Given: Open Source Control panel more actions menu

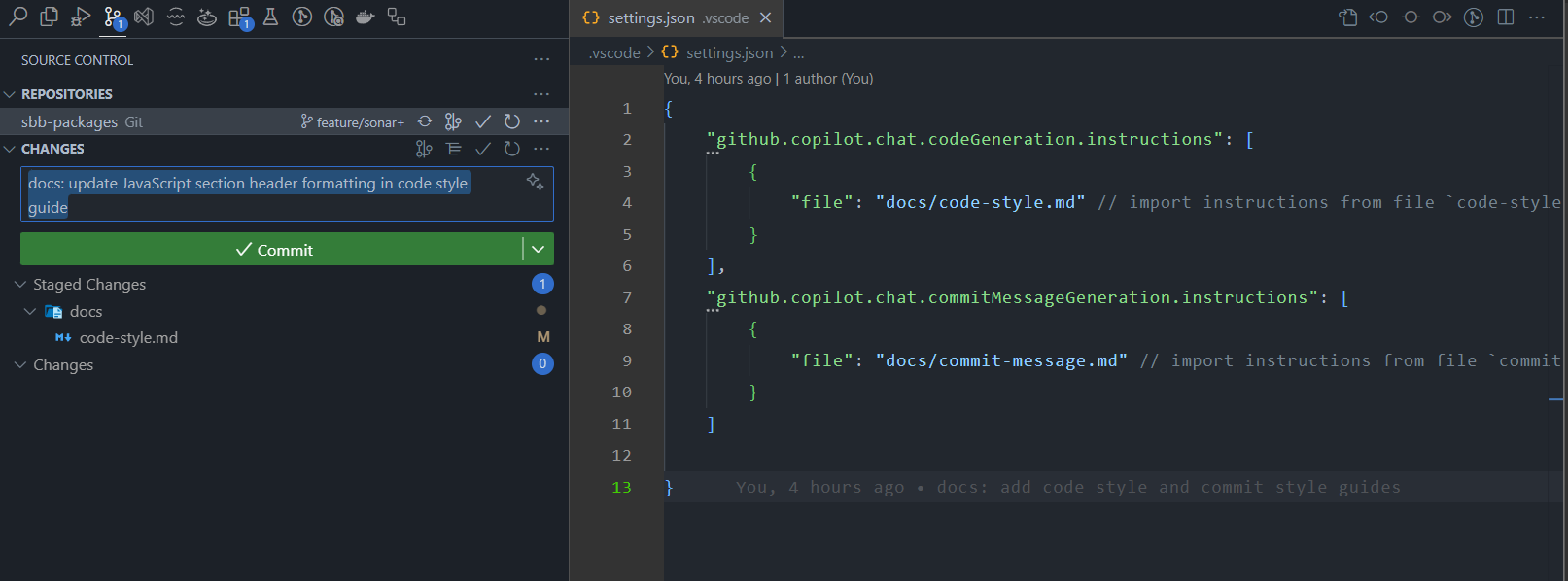Looking at the screenshot, I should click(x=541, y=60).
